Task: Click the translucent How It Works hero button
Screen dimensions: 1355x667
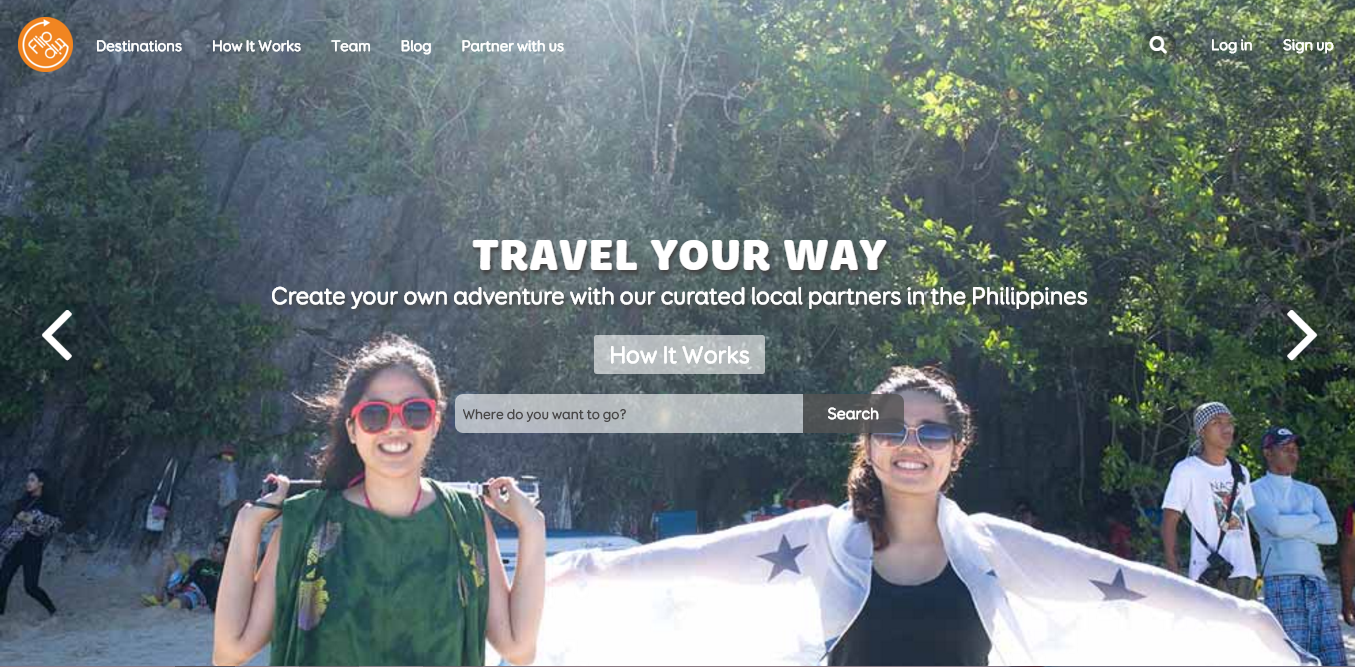Action: click(679, 355)
